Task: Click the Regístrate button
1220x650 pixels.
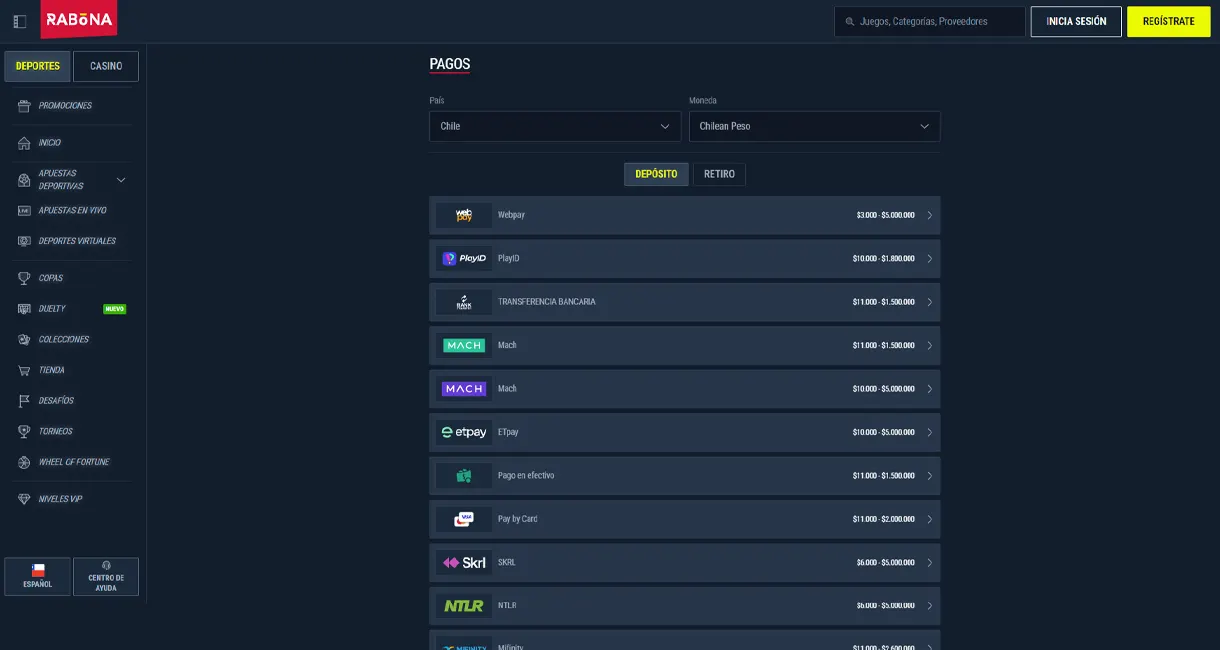Action: tap(1168, 21)
